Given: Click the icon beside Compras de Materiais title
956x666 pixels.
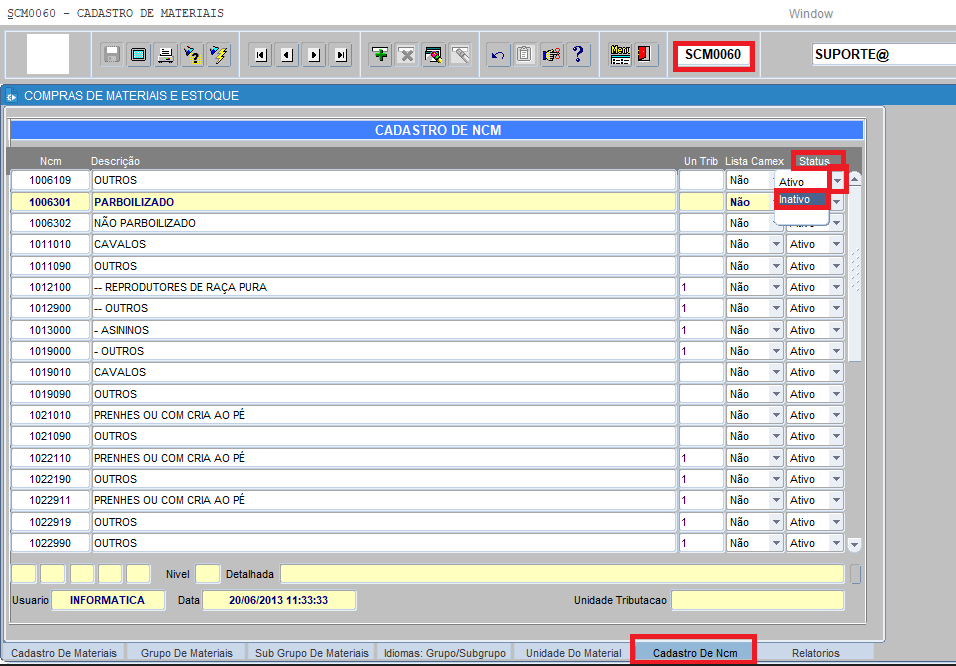Looking at the screenshot, I should [x=12, y=96].
